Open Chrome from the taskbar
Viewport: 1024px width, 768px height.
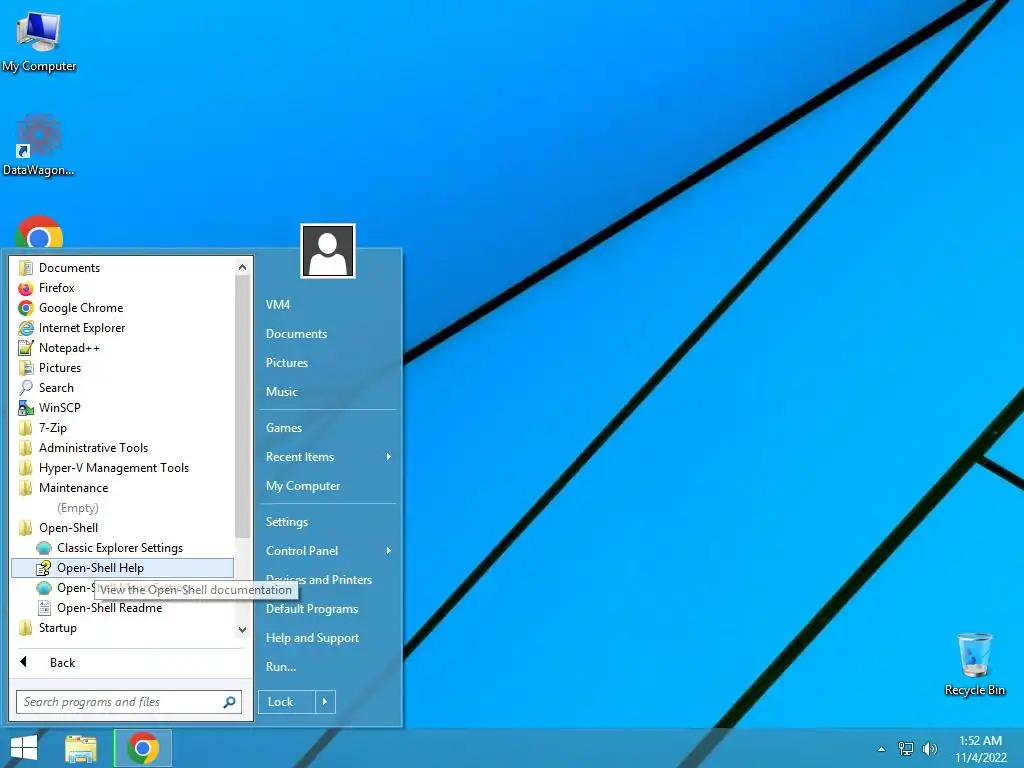click(x=143, y=748)
